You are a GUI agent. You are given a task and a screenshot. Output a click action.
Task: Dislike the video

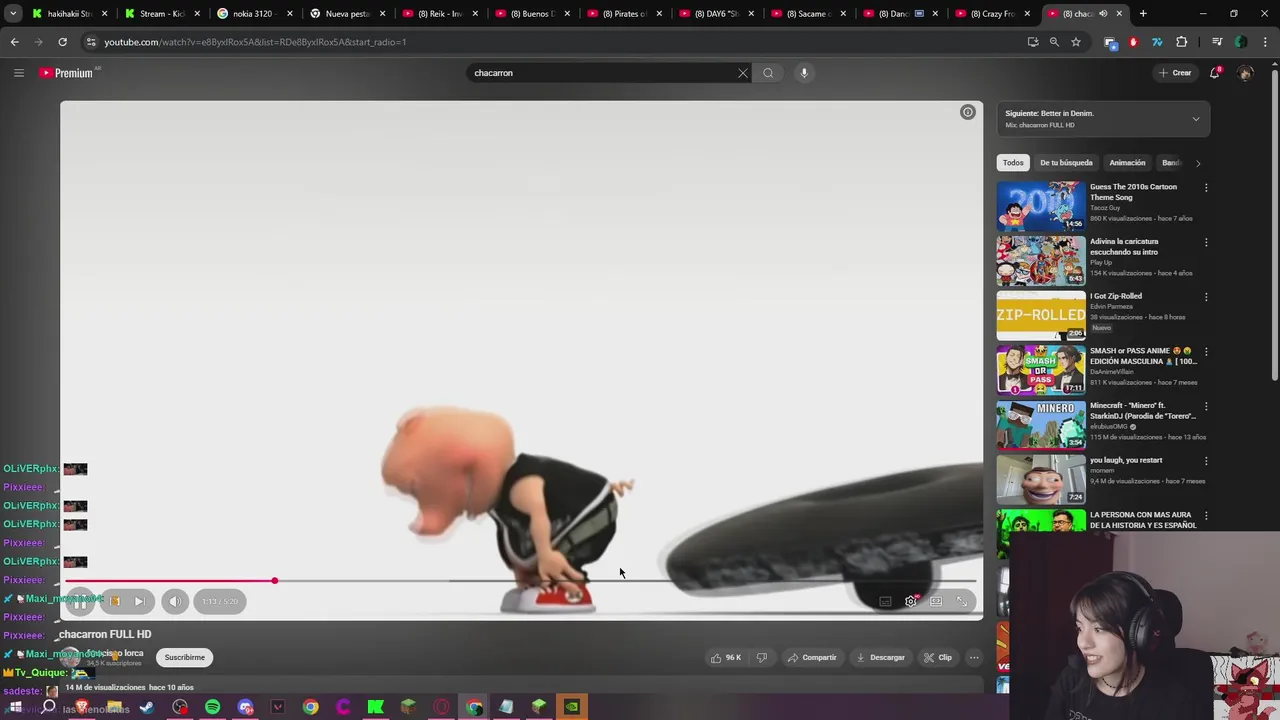point(762,657)
